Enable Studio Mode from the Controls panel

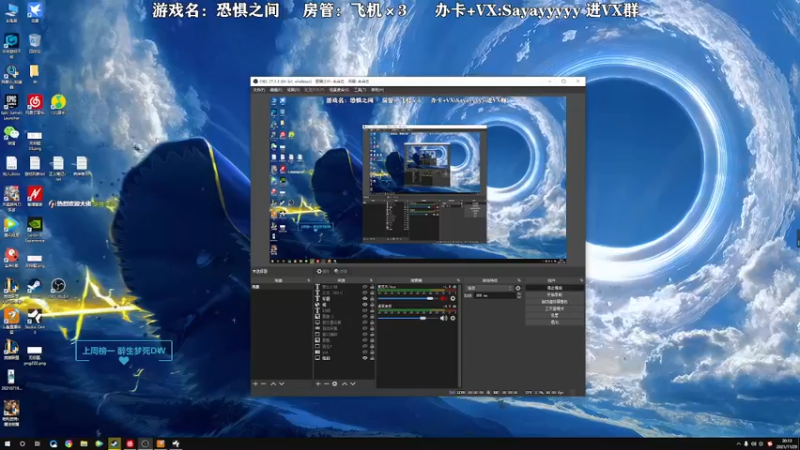[x=555, y=309]
